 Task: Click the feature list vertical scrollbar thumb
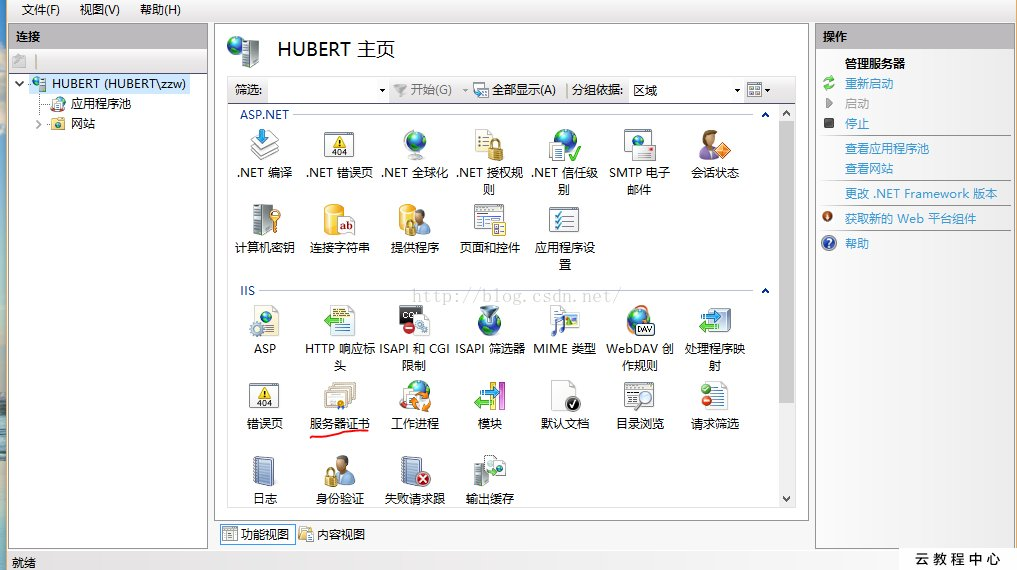(x=786, y=262)
